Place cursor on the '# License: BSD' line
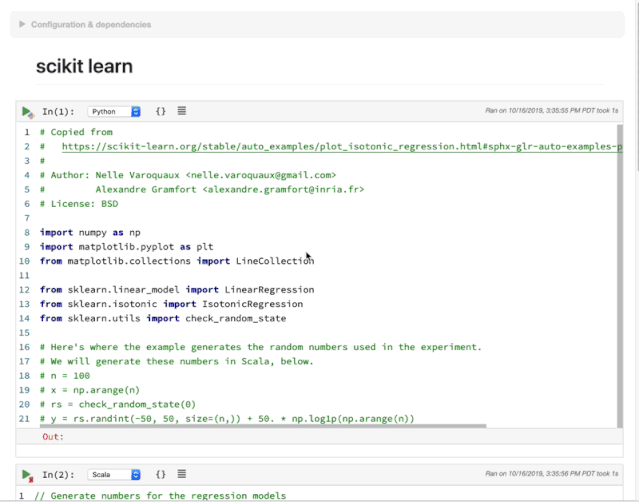Screen dimensions: 639x502 79,203
